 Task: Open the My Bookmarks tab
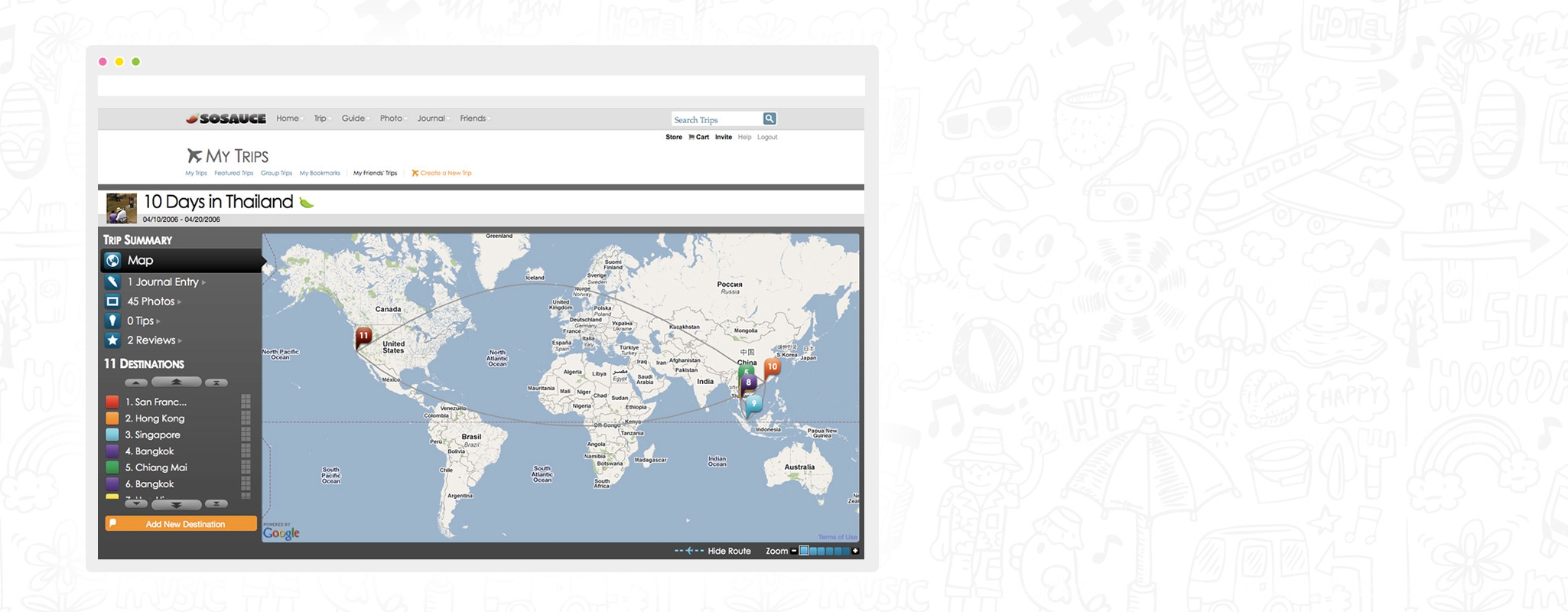(320, 173)
